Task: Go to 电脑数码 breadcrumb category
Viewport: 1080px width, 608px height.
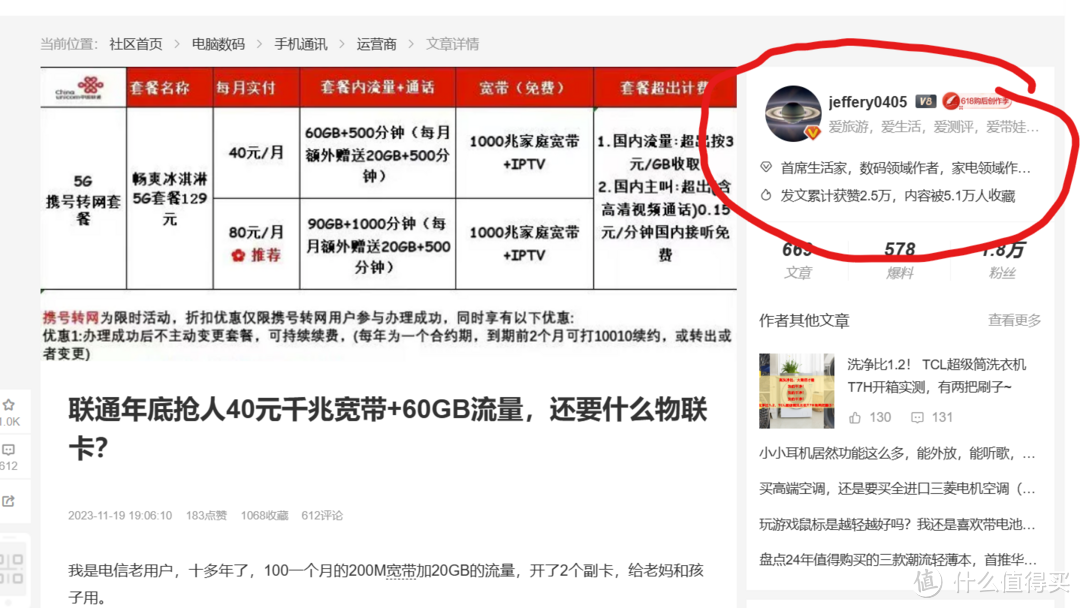Action: pos(218,44)
